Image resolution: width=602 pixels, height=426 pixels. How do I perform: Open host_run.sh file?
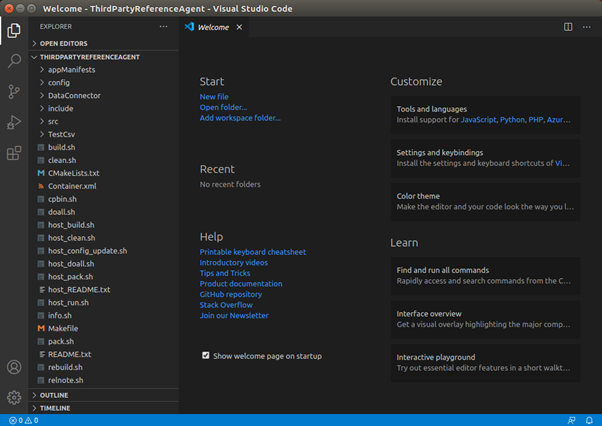(104, 302)
